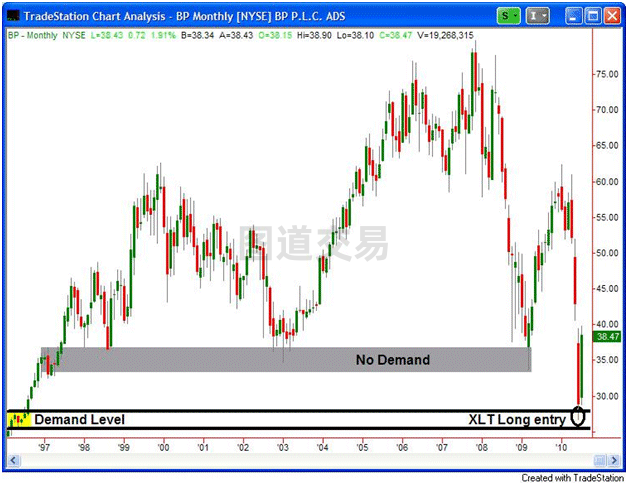Click the left arrow of horizontal scrollbar
Image resolution: width=628 pixels, height=485 pixels.
coord(13,460)
